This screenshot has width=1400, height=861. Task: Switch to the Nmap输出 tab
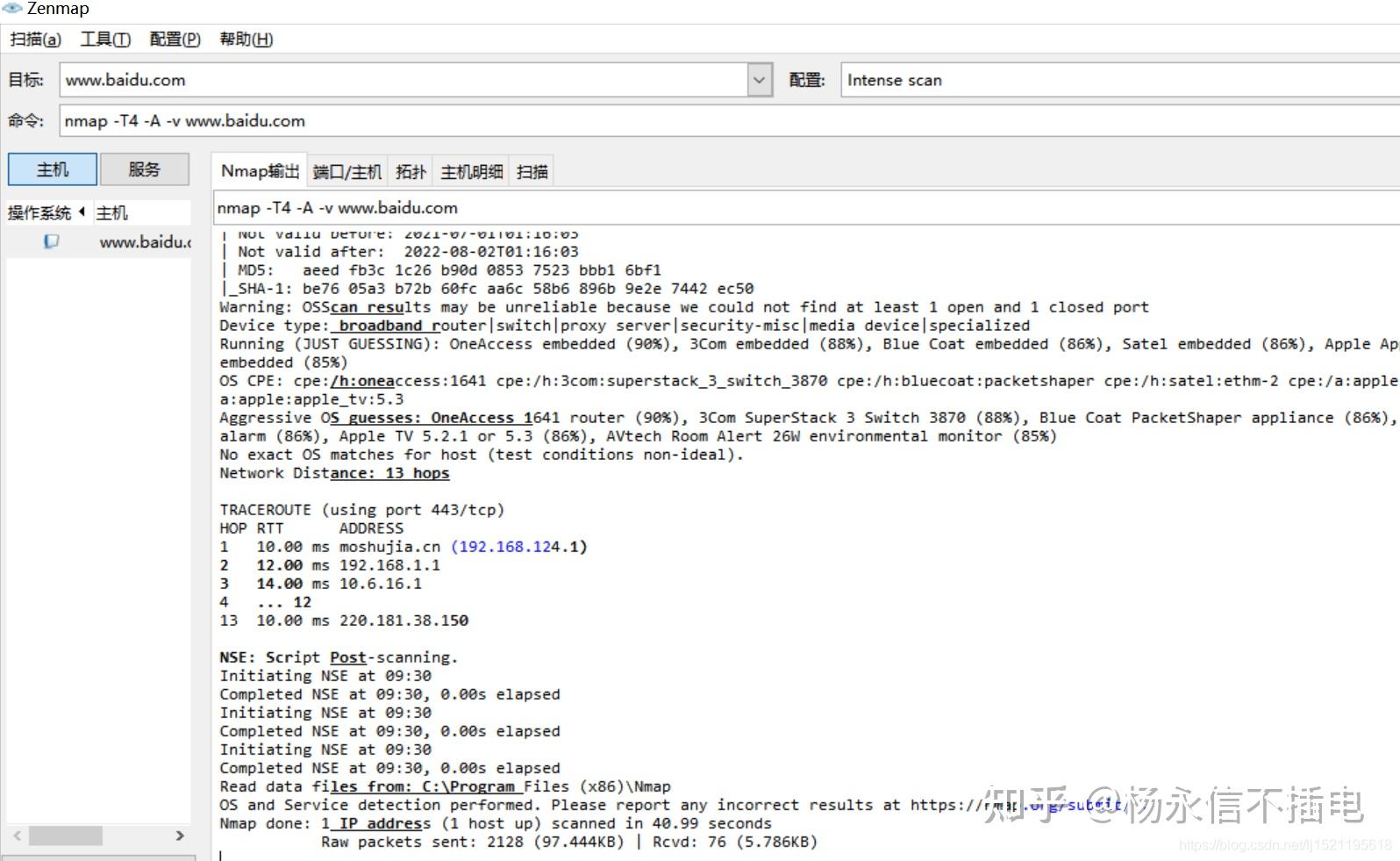260,170
